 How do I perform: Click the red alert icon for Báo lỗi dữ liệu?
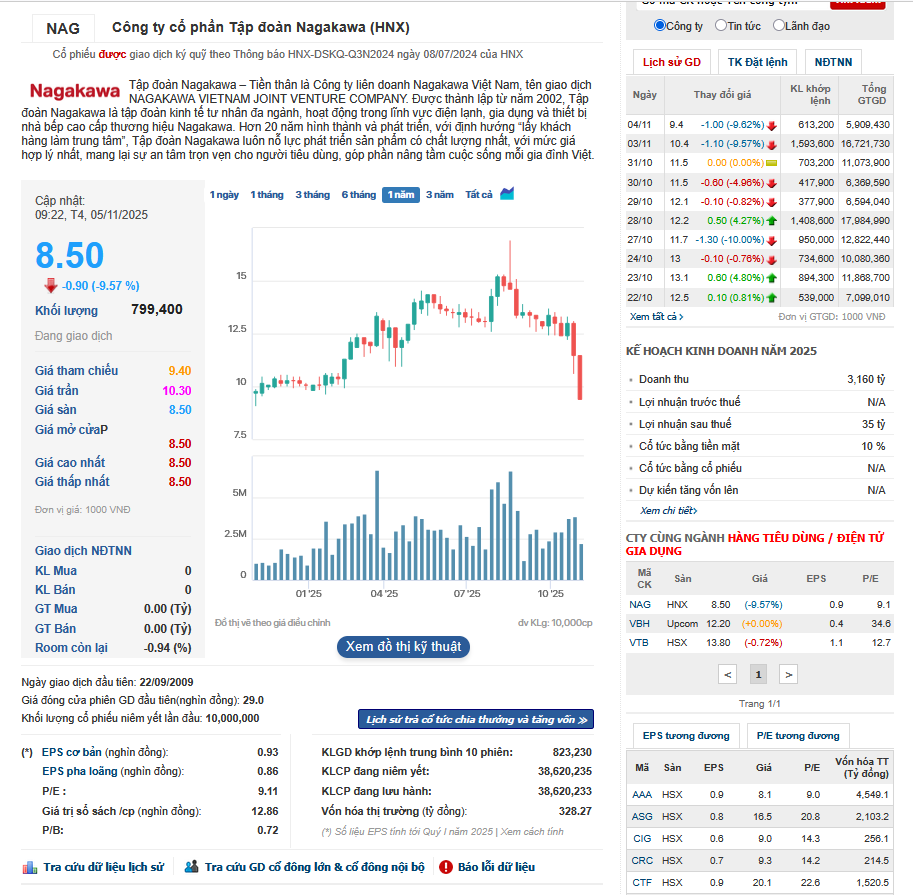pos(446,867)
